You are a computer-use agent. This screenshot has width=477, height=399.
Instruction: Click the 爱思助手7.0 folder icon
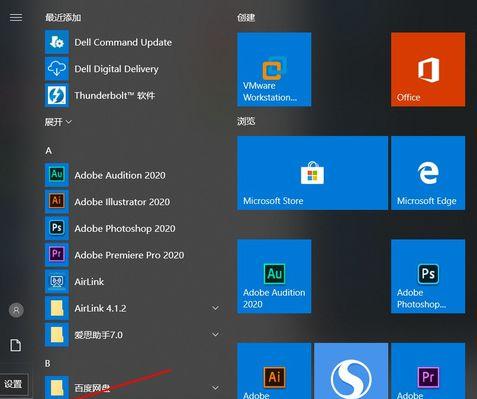(x=57, y=334)
